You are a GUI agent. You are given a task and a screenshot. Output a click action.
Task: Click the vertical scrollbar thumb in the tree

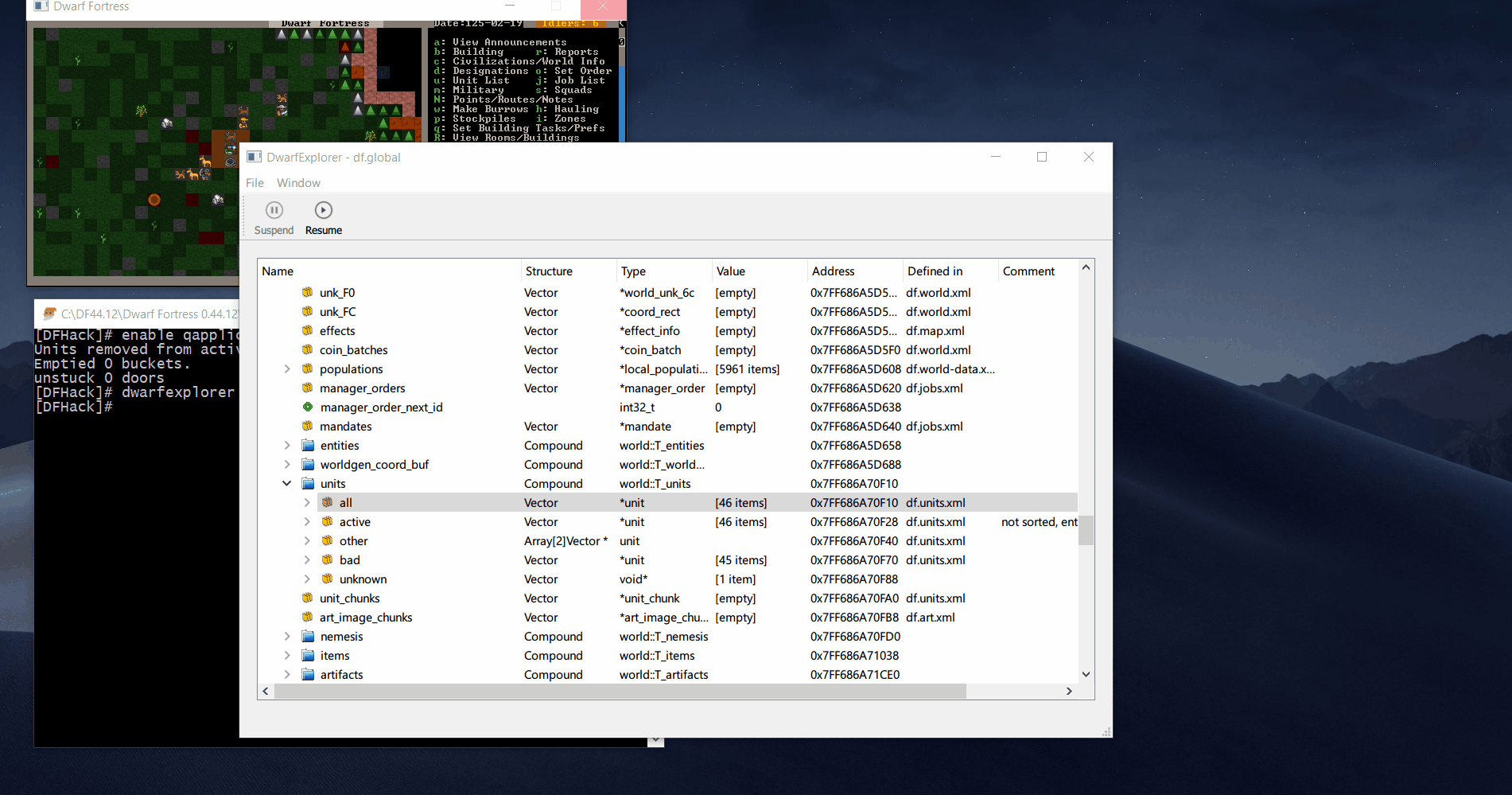(x=1086, y=531)
